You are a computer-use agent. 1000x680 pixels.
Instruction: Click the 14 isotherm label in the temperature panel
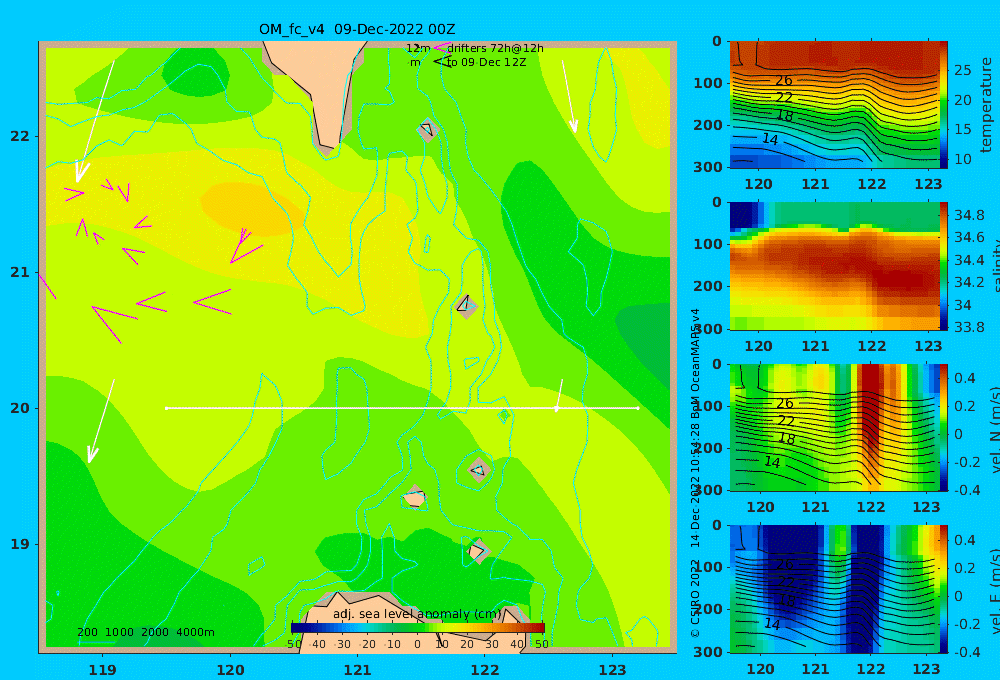point(770,139)
